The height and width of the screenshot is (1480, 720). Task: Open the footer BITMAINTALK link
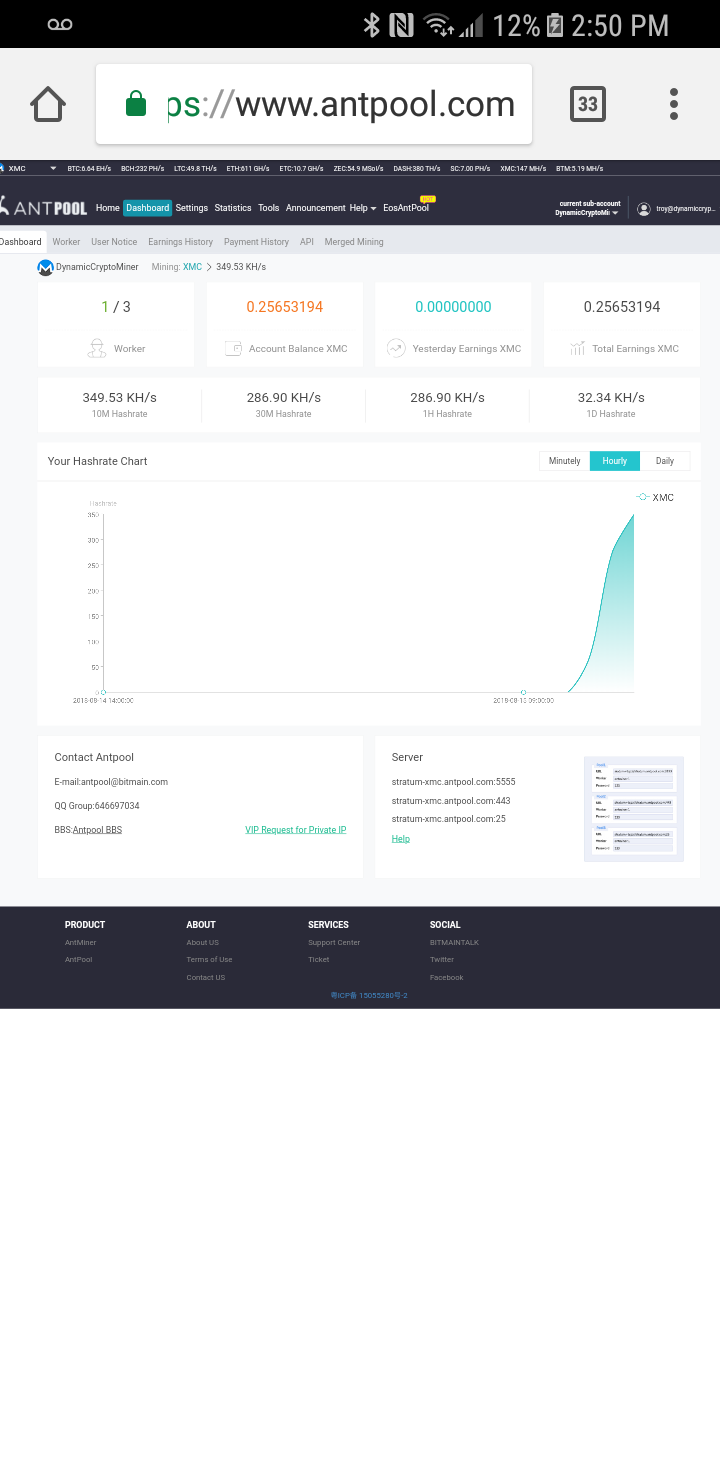point(454,943)
